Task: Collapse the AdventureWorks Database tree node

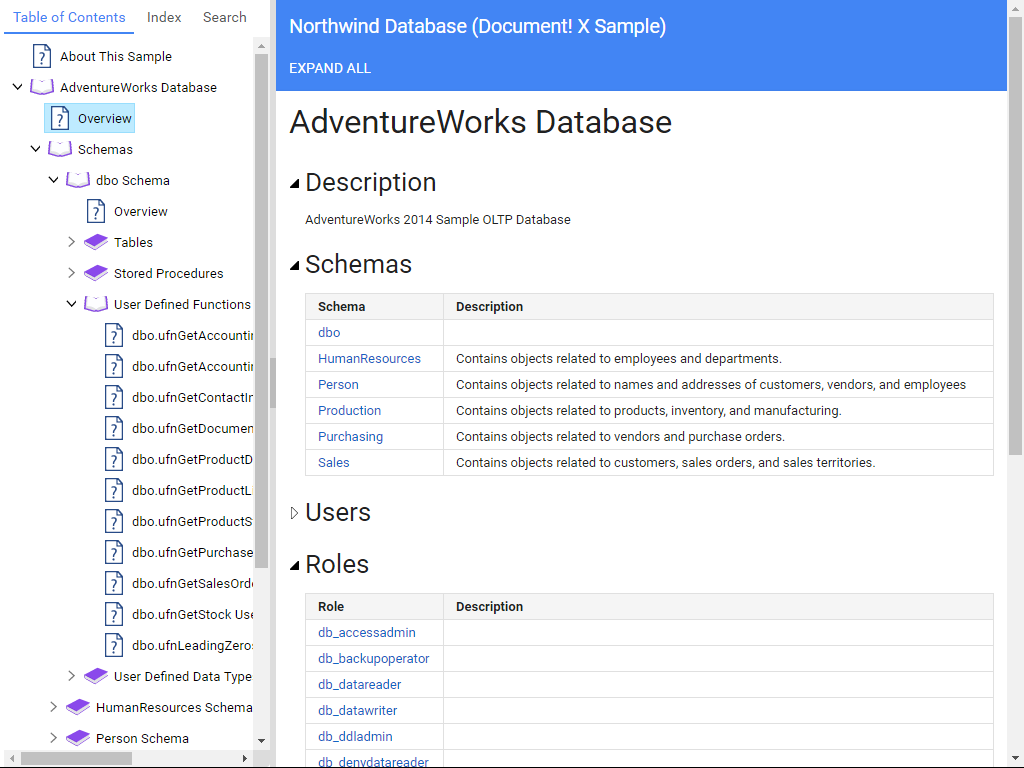Action: point(18,87)
